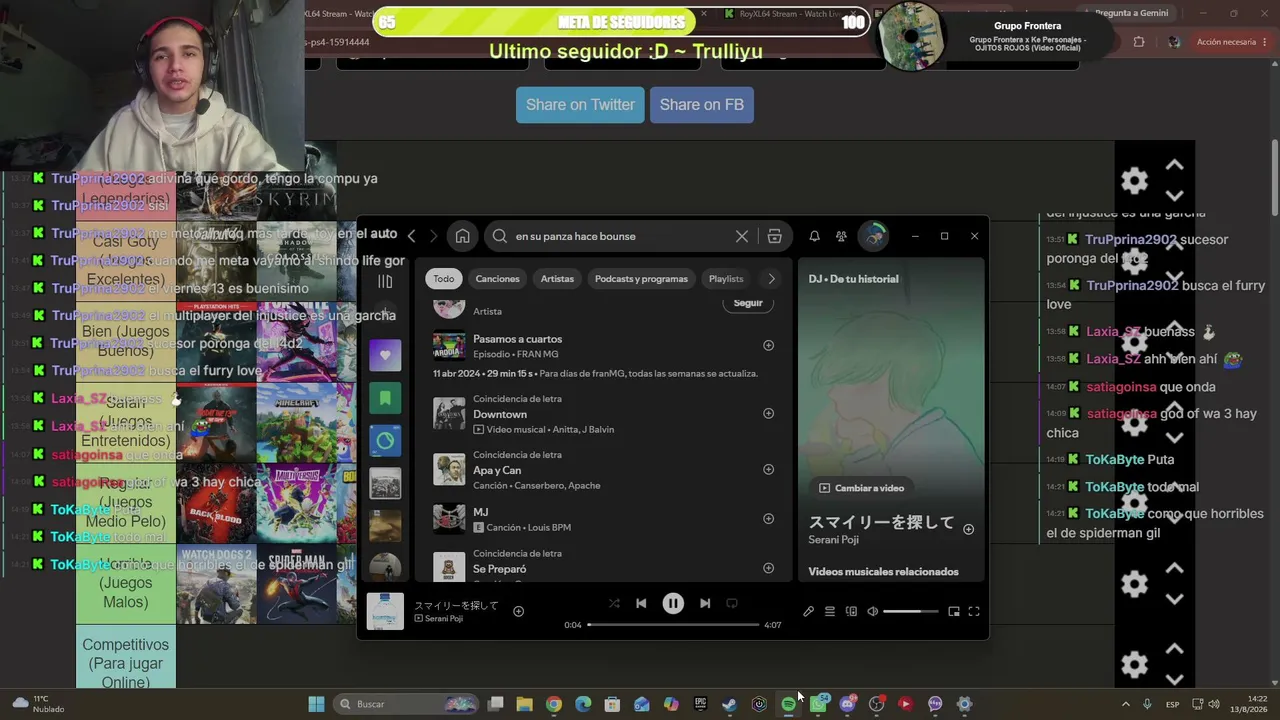Add now-playing track to Liked Songs in player bar
1280x720 pixels.
(518, 611)
